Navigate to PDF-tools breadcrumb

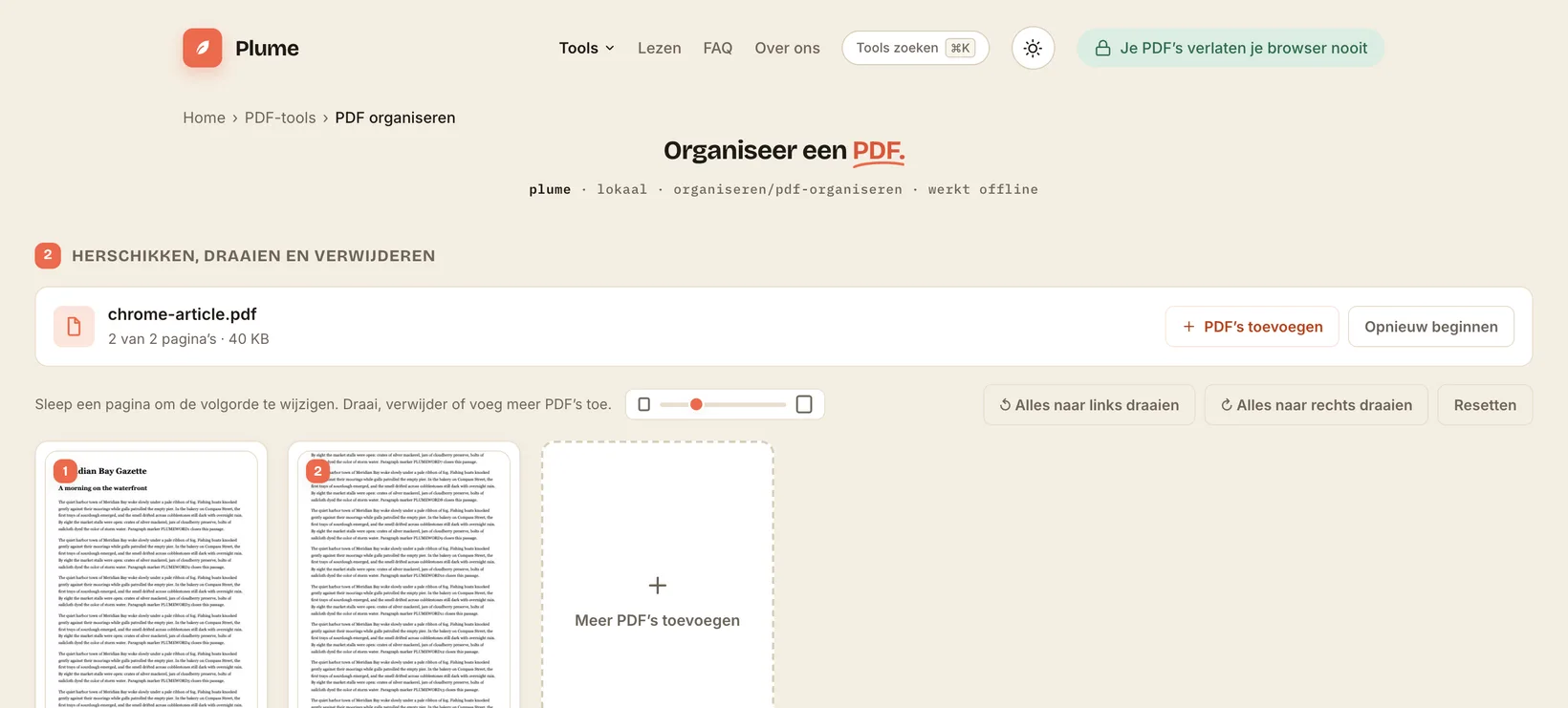coord(280,118)
